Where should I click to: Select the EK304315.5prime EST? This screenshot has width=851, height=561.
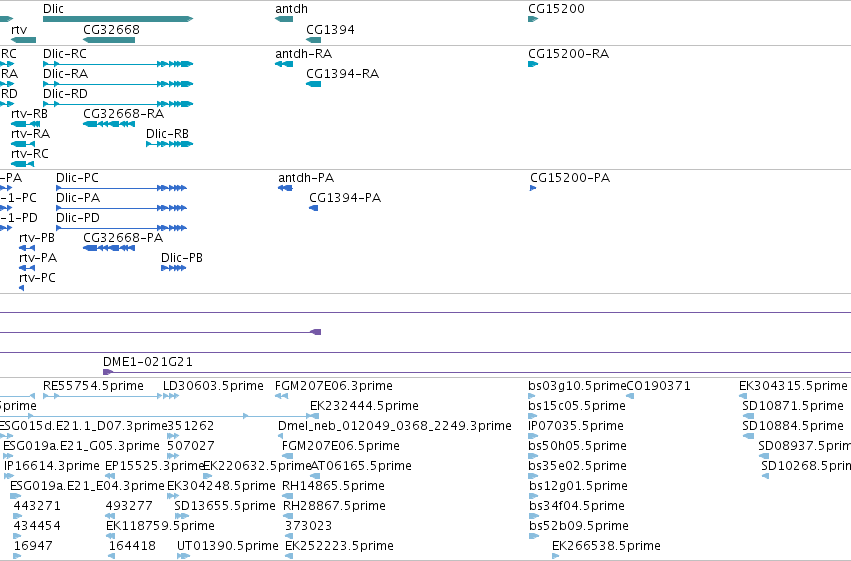pos(743,396)
